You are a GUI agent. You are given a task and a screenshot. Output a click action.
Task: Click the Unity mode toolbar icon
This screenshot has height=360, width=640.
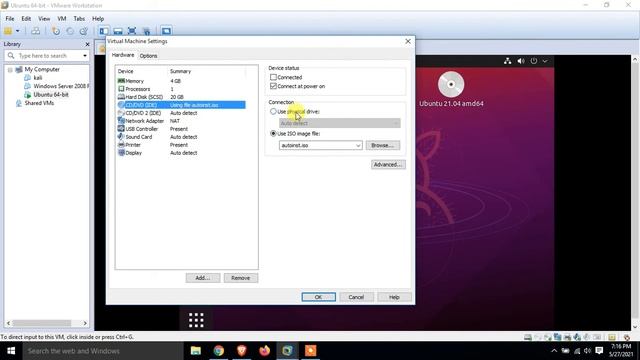coord(146,31)
